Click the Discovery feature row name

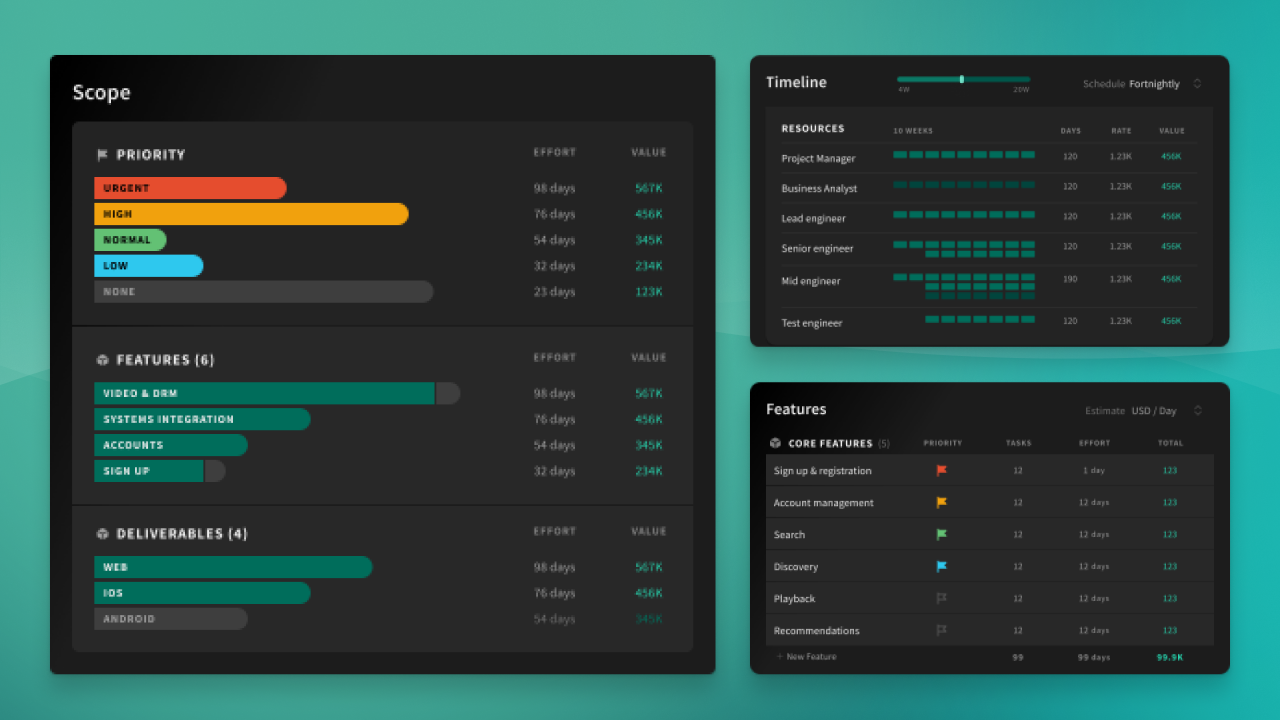click(796, 566)
